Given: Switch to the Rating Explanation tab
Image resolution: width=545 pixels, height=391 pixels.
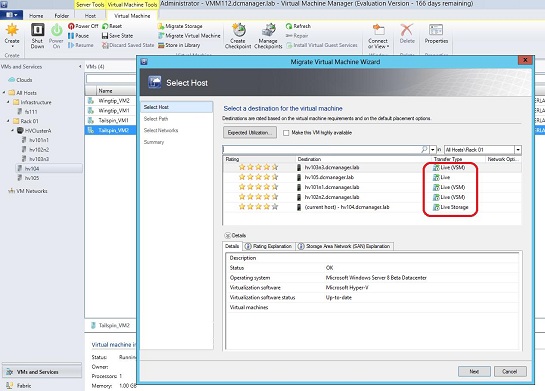Looking at the screenshot, I should coord(269,246).
